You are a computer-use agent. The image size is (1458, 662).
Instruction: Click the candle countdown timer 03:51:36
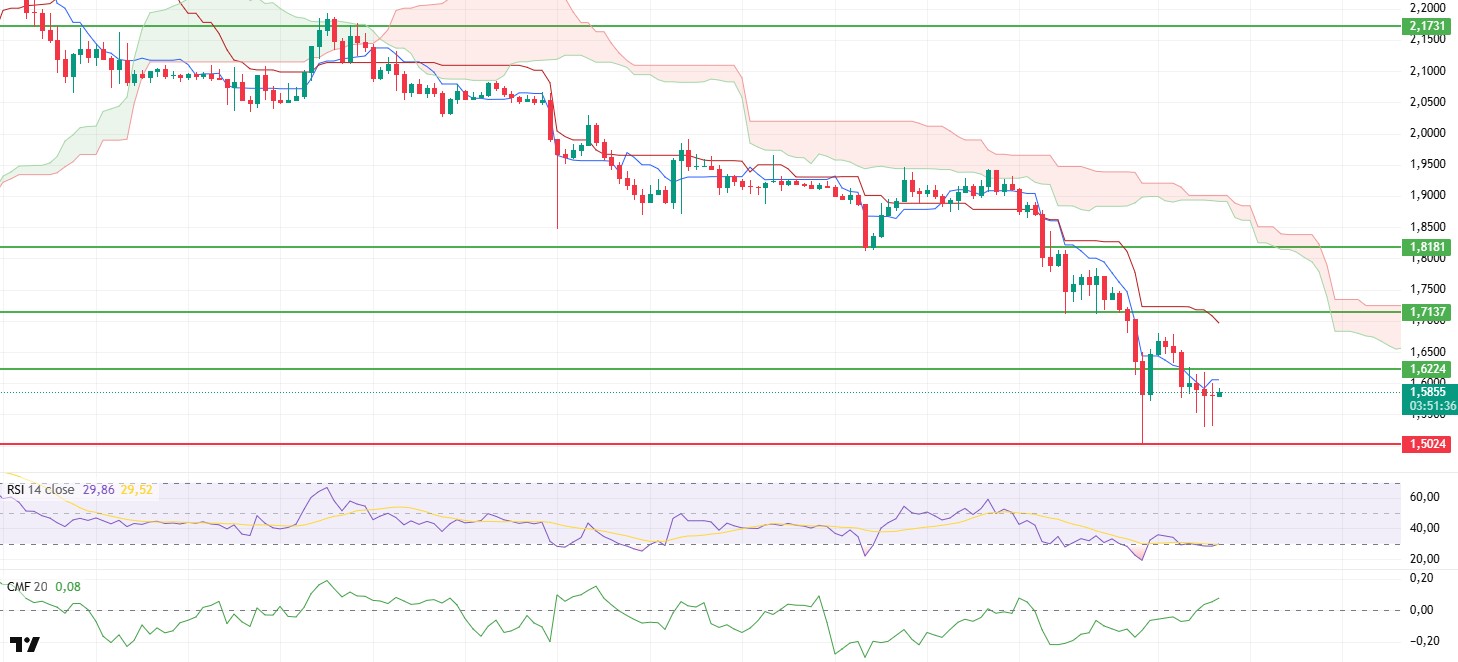point(1429,407)
